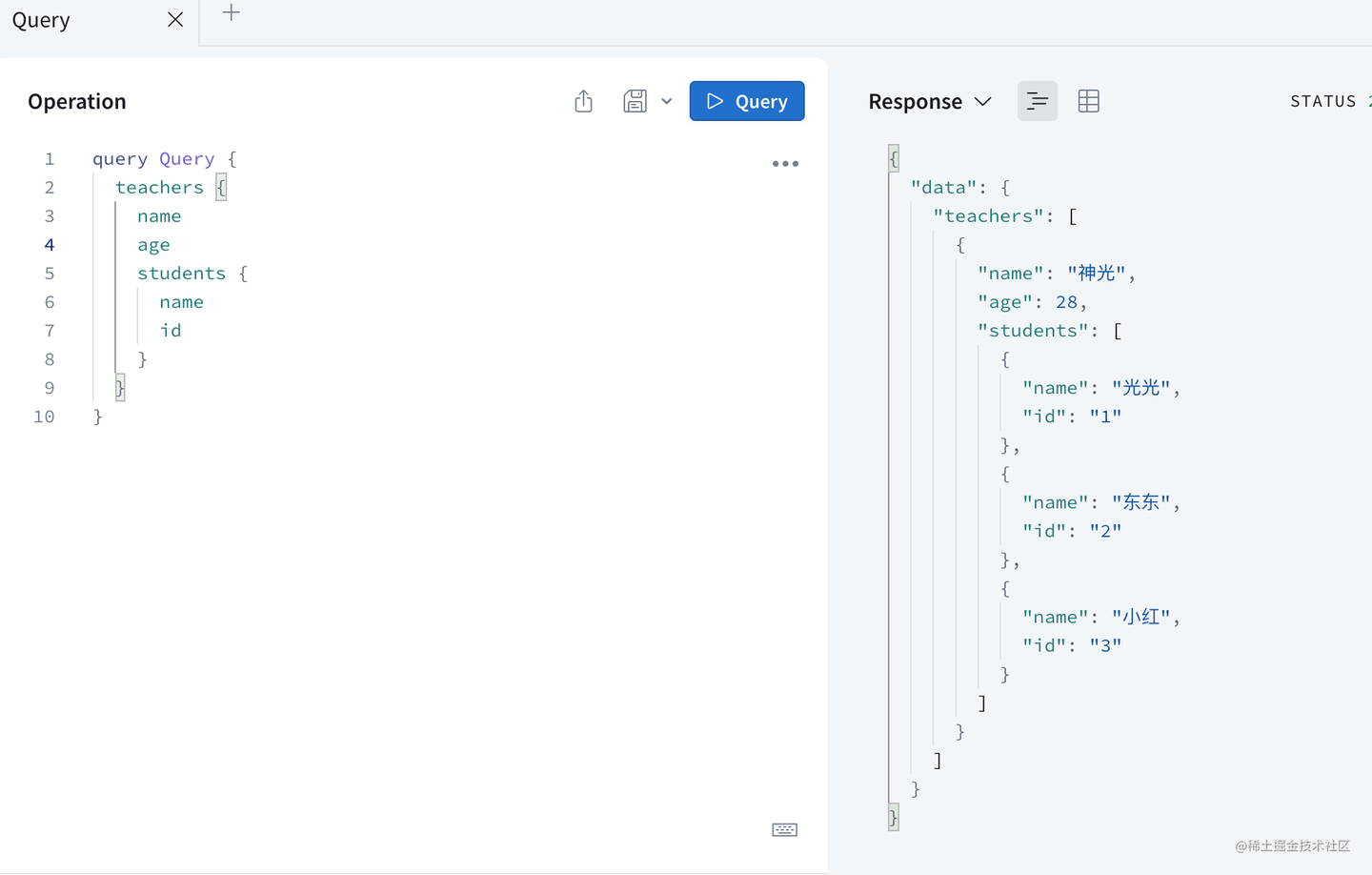Collapse the fold marker on line 9
The height and width of the screenshot is (875, 1372).
(118, 387)
